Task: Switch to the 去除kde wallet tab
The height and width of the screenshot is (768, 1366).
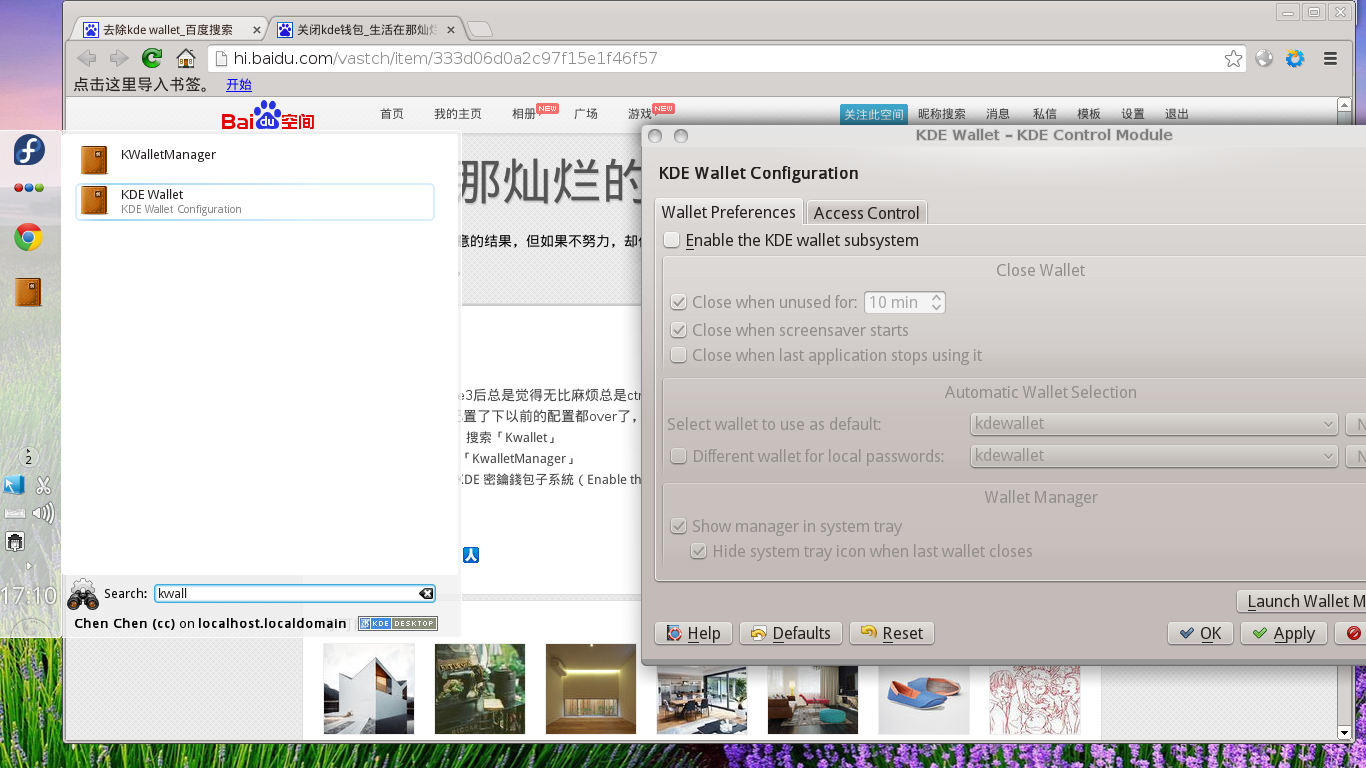Action: (x=172, y=30)
